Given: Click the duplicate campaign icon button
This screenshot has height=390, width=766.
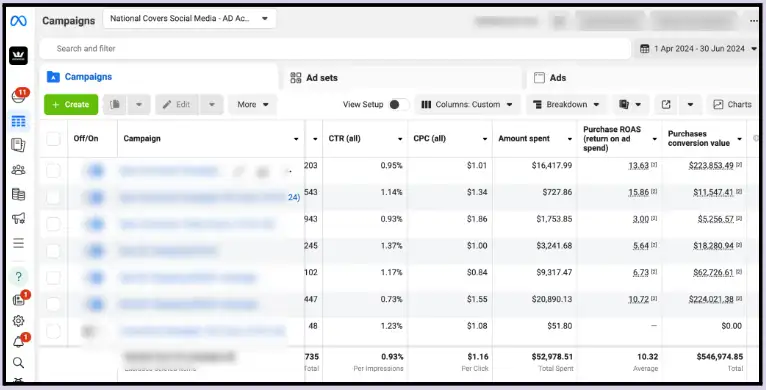Looking at the screenshot, I should 115,105.
